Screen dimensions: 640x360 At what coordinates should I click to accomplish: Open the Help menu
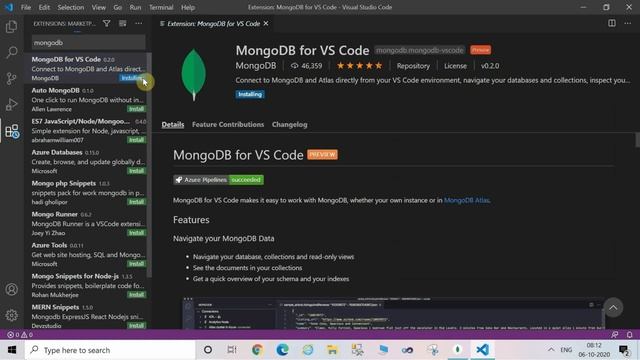pos(188,7)
